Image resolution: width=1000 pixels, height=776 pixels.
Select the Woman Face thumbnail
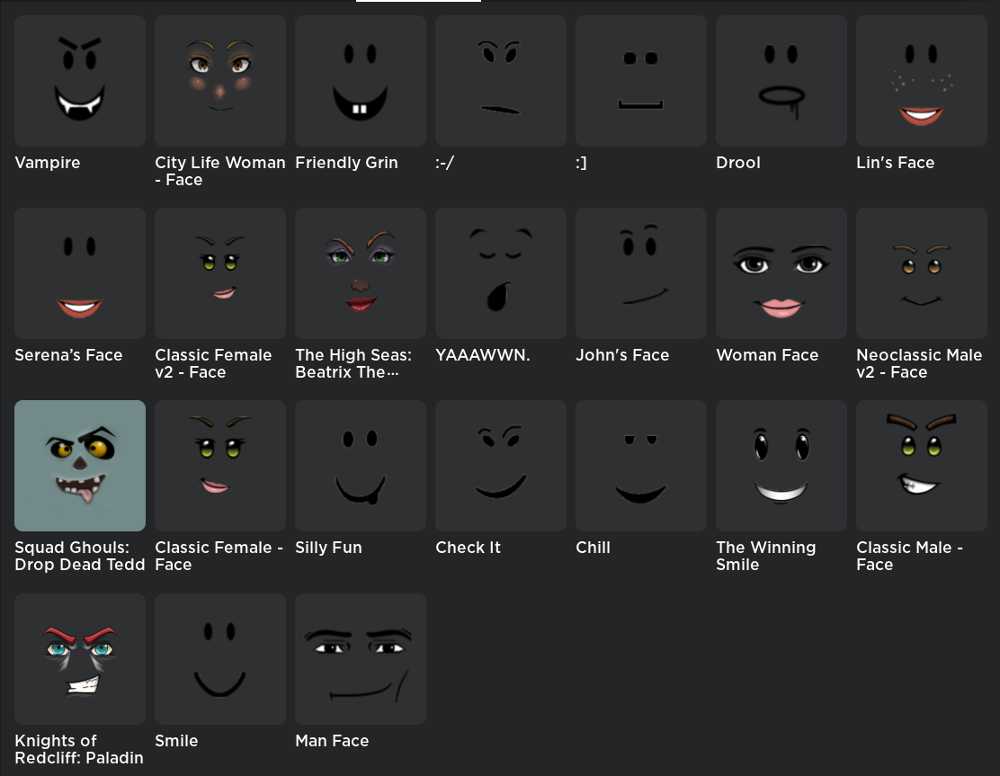point(781,274)
